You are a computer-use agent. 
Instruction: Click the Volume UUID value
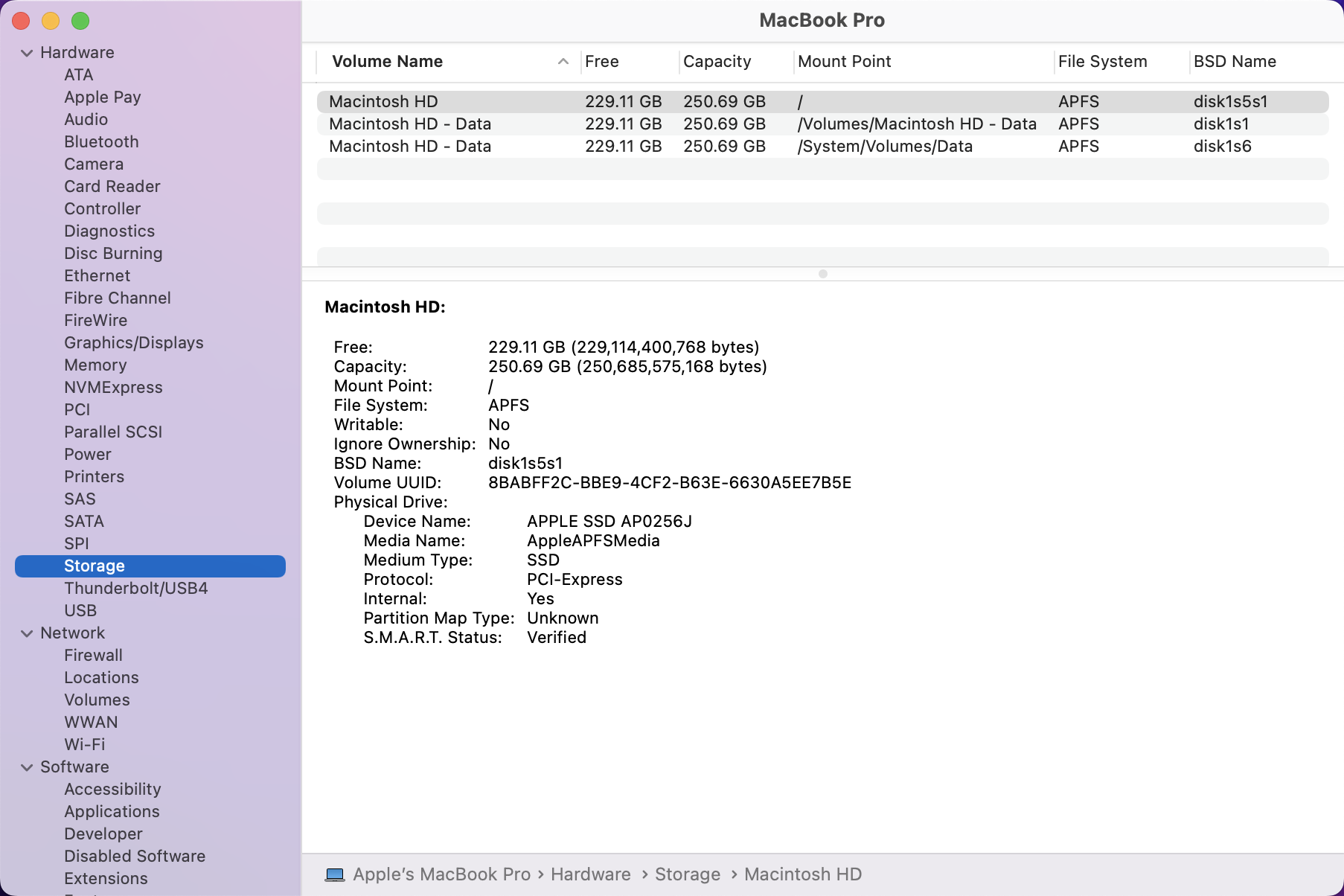pyautogui.click(x=670, y=483)
